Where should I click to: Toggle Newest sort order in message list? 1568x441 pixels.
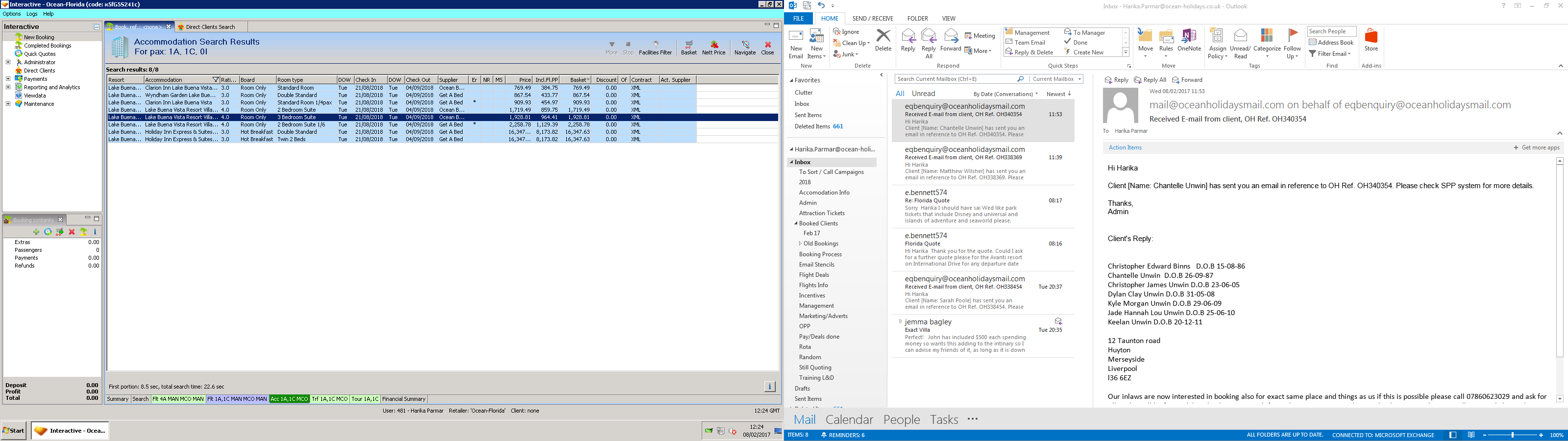click(1058, 94)
